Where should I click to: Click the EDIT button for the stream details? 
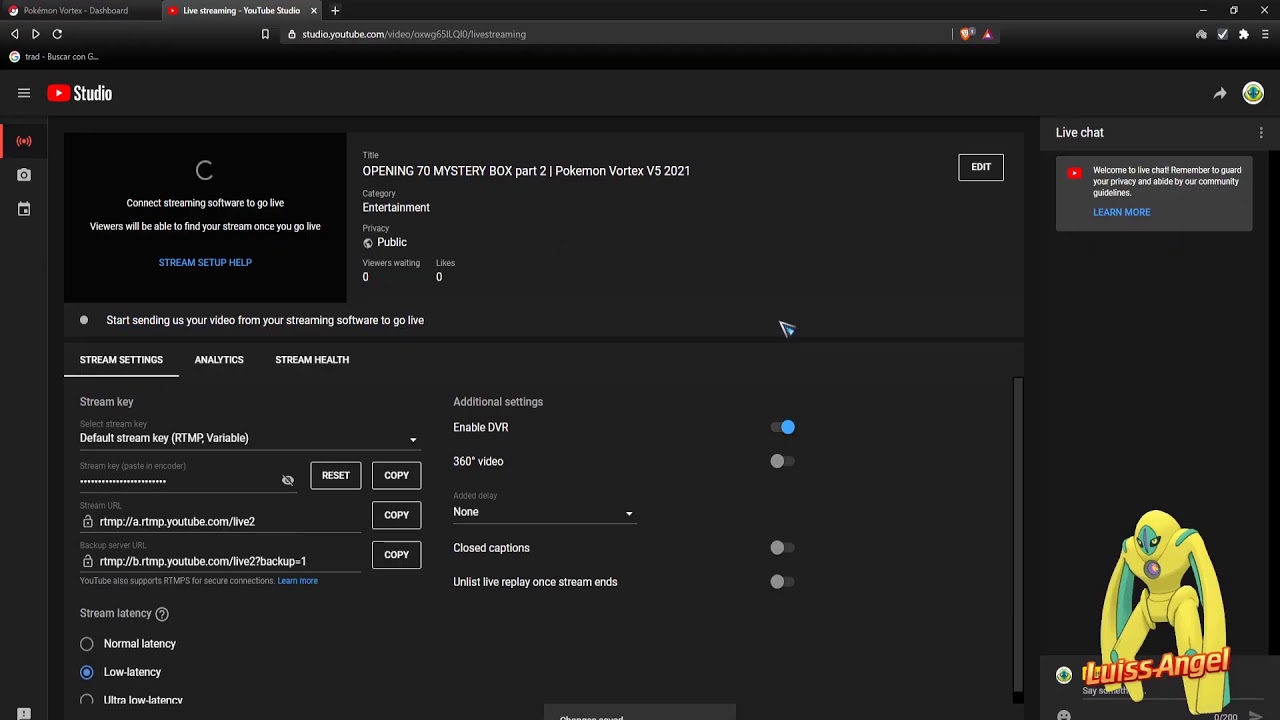click(981, 167)
